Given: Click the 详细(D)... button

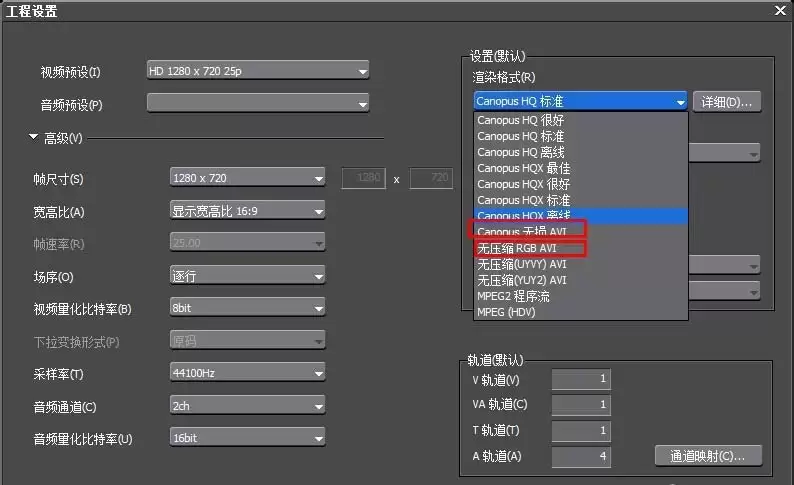Looking at the screenshot, I should (x=727, y=102).
